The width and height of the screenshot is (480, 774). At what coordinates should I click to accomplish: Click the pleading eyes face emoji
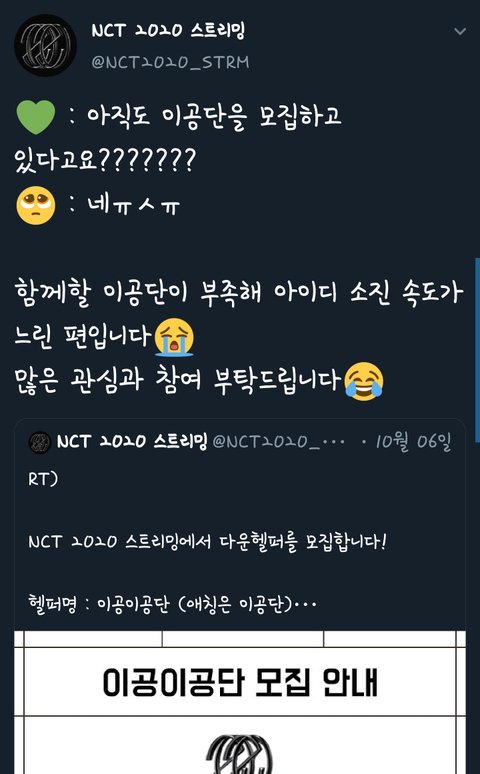coord(36,205)
